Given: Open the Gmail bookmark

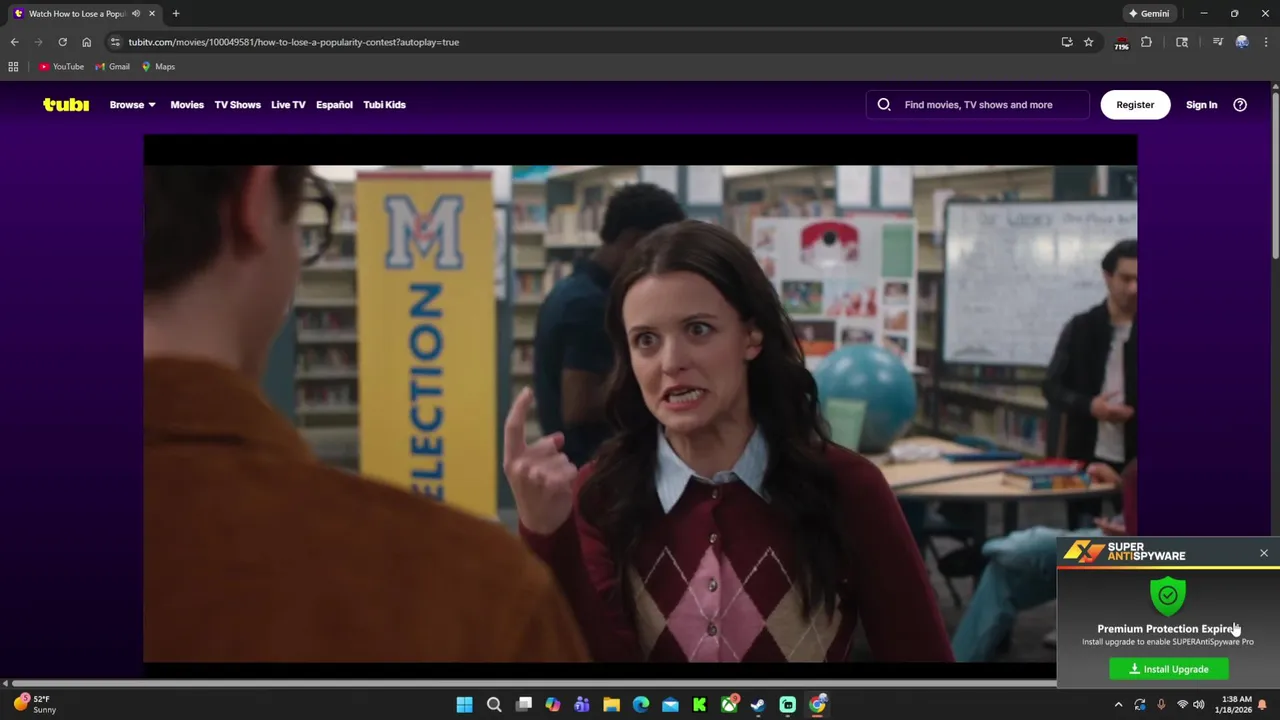Looking at the screenshot, I should pos(112,67).
